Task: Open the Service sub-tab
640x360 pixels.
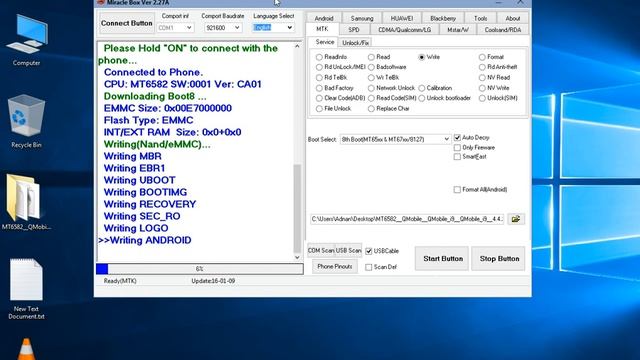Action: pyautogui.click(x=325, y=42)
